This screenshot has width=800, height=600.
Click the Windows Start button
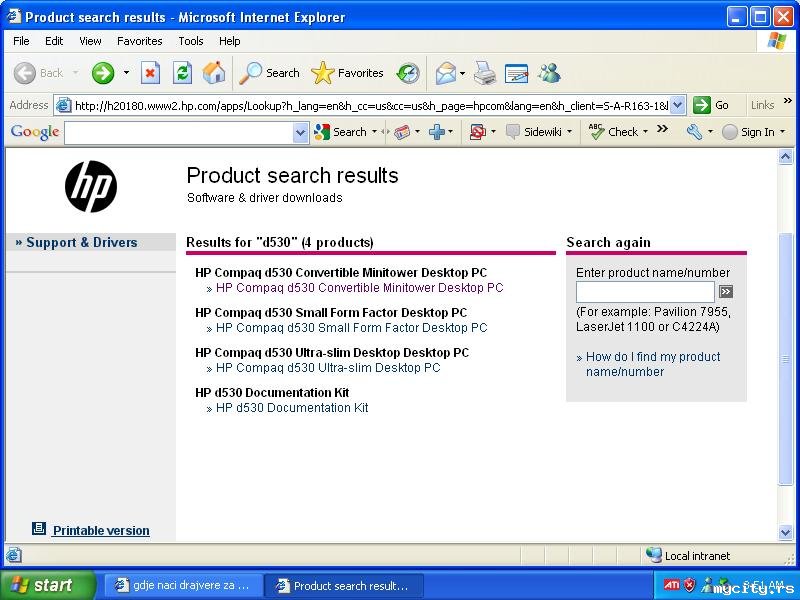(47, 585)
